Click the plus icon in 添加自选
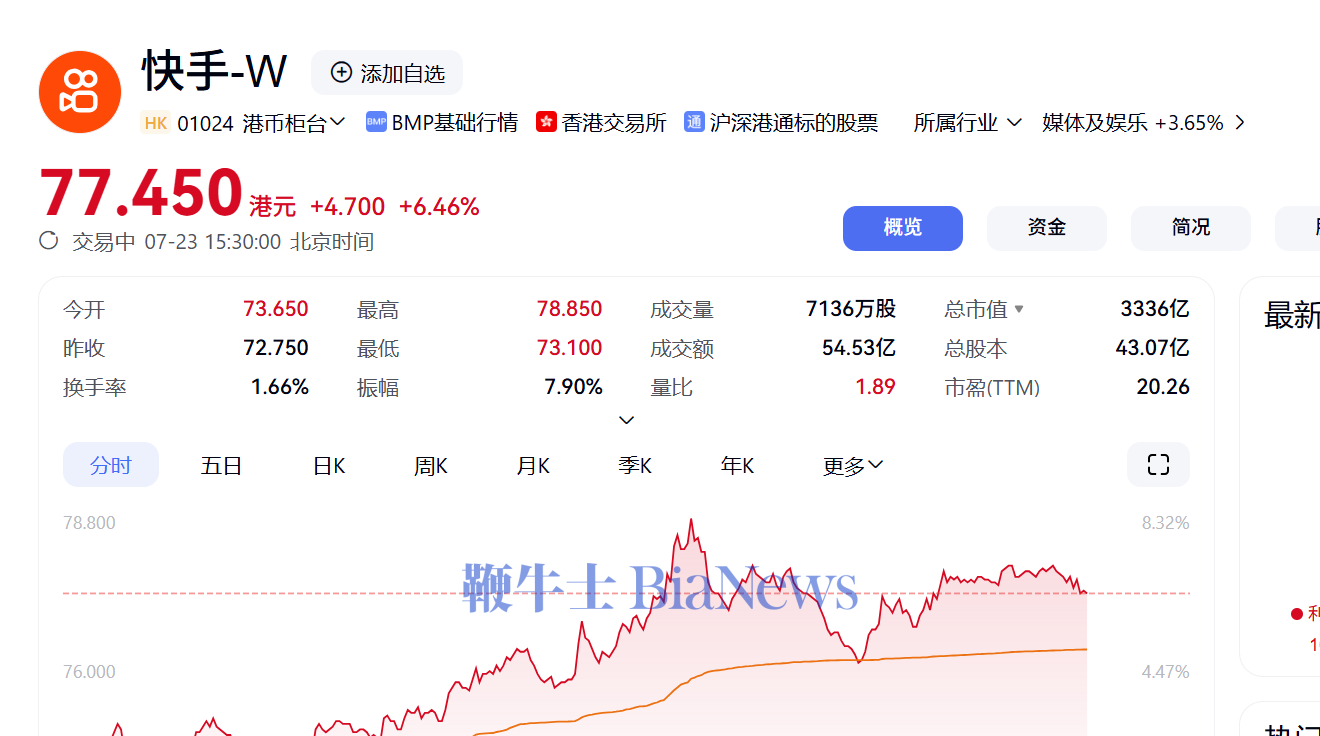Image resolution: width=1320 pixels, height=736 pixels. [342, 73]
